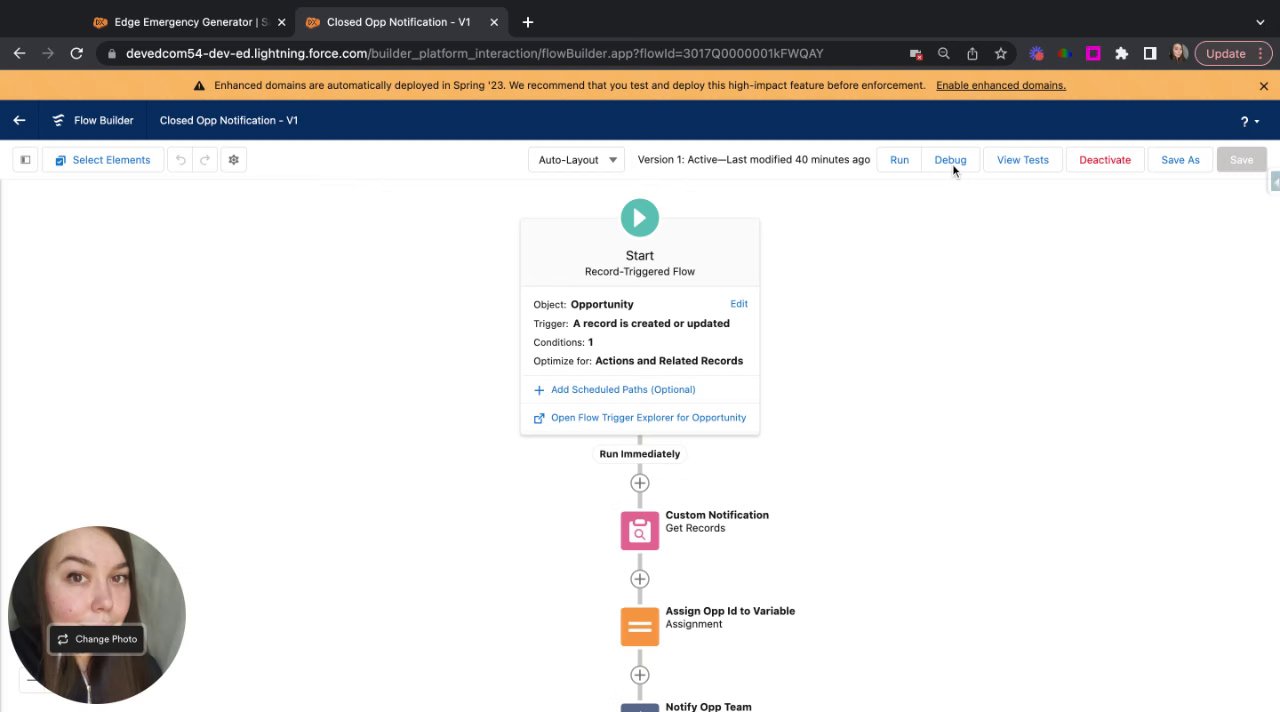Click the share page icon
Image resolution: width=1280 pixels, height=712 pixels.
972,54
